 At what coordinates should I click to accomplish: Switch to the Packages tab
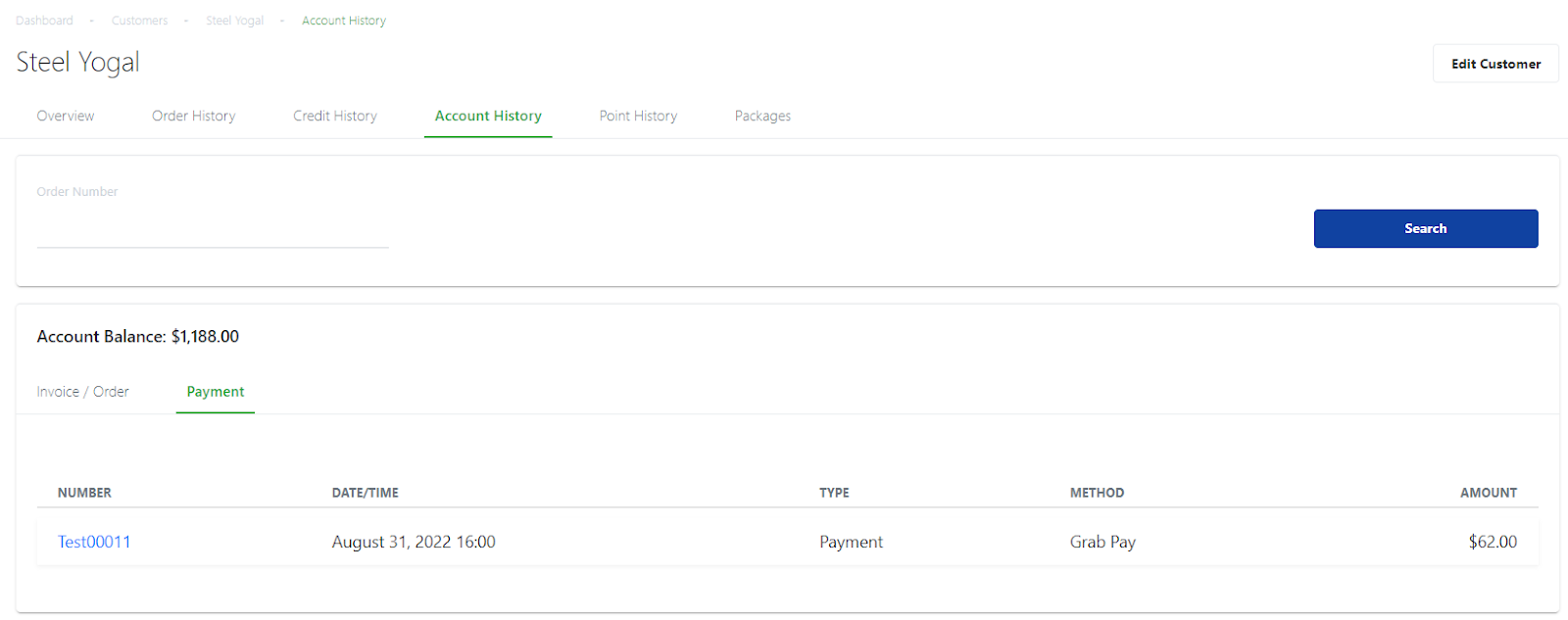762,116
